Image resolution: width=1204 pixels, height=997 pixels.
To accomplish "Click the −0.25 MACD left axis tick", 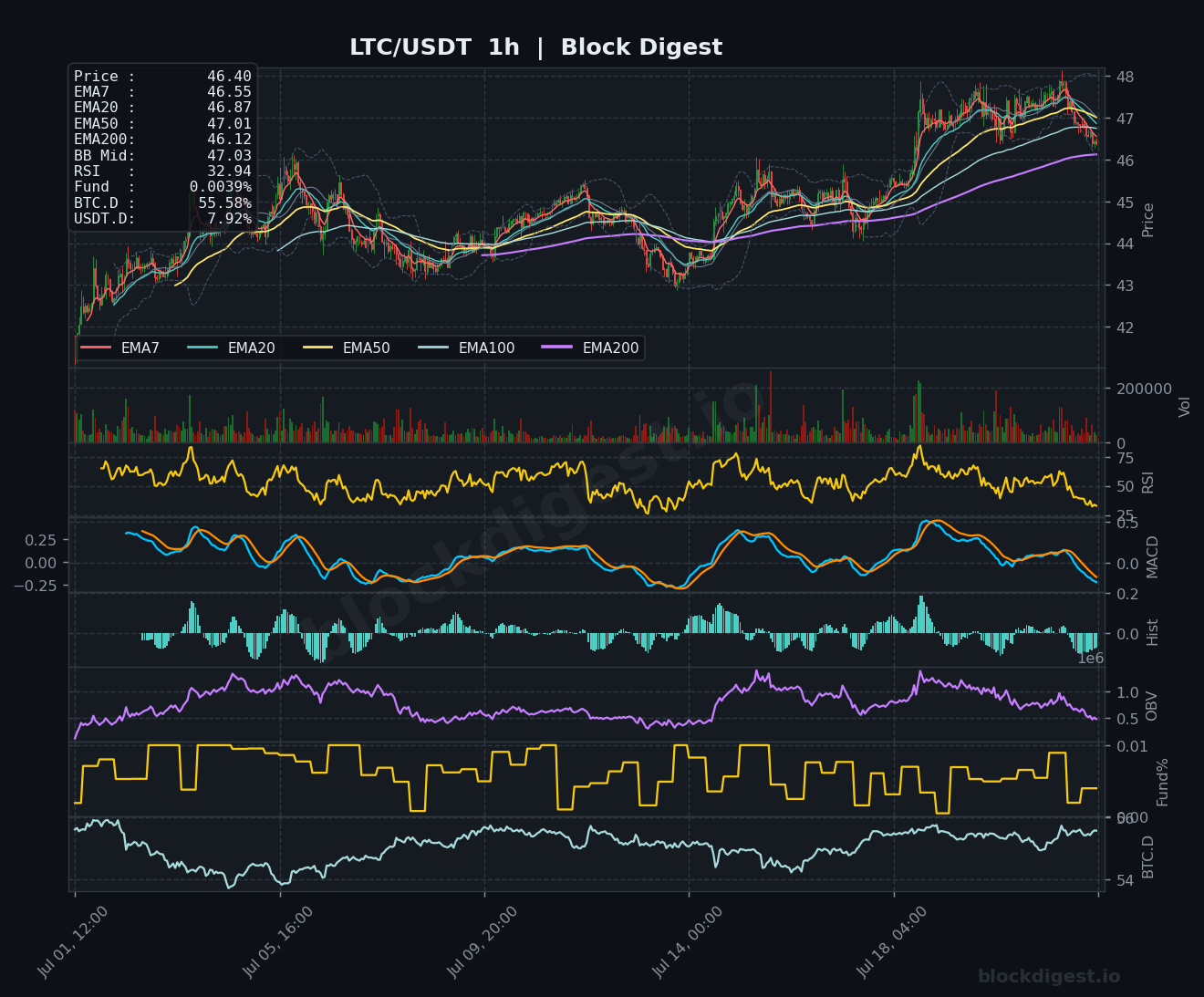I will [x=36, y=586].
